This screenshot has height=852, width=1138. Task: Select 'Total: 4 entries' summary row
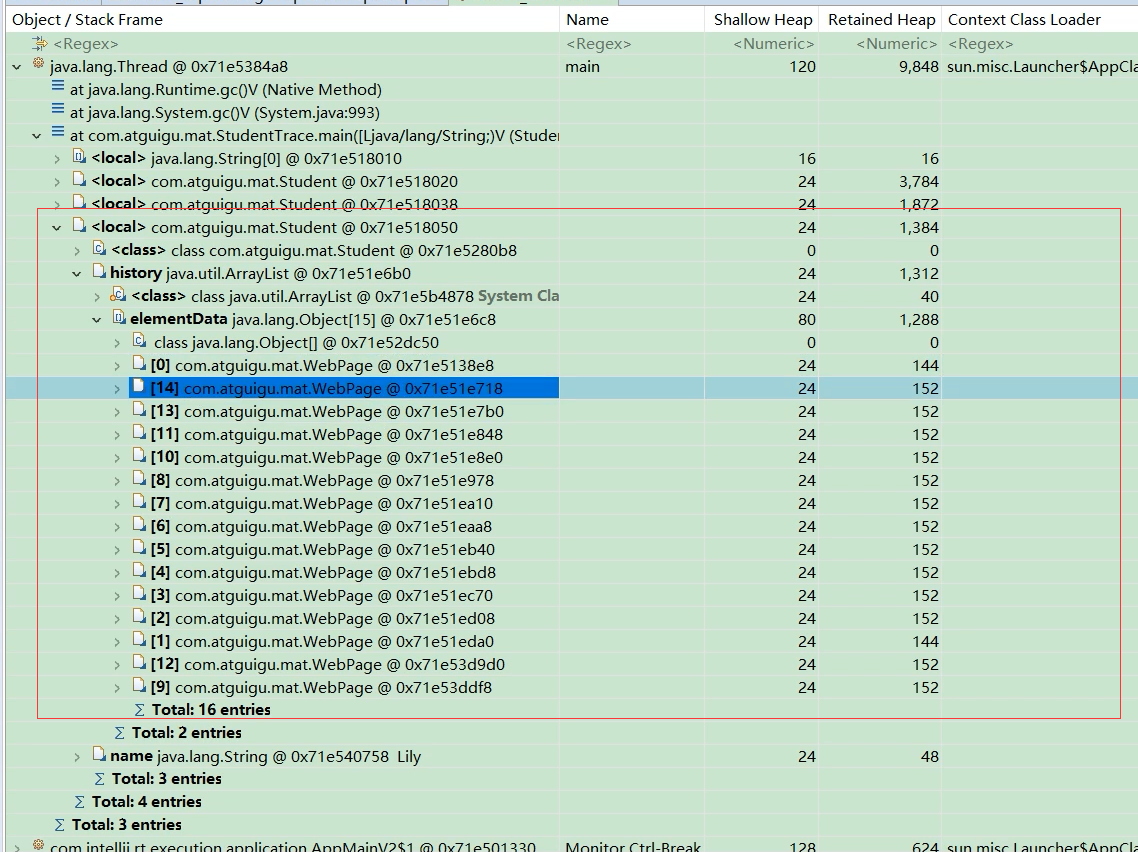572,802
